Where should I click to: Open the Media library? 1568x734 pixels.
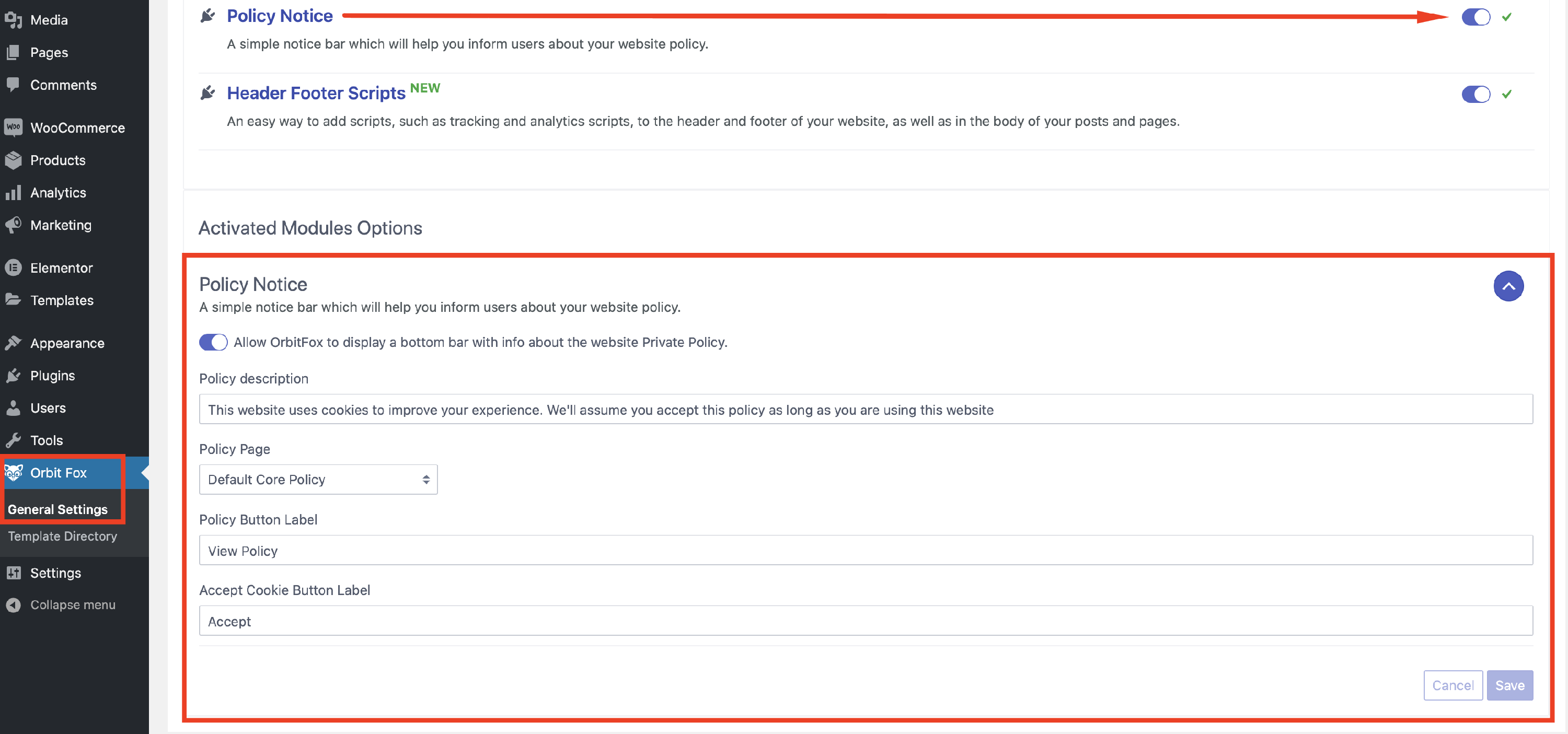49,19
